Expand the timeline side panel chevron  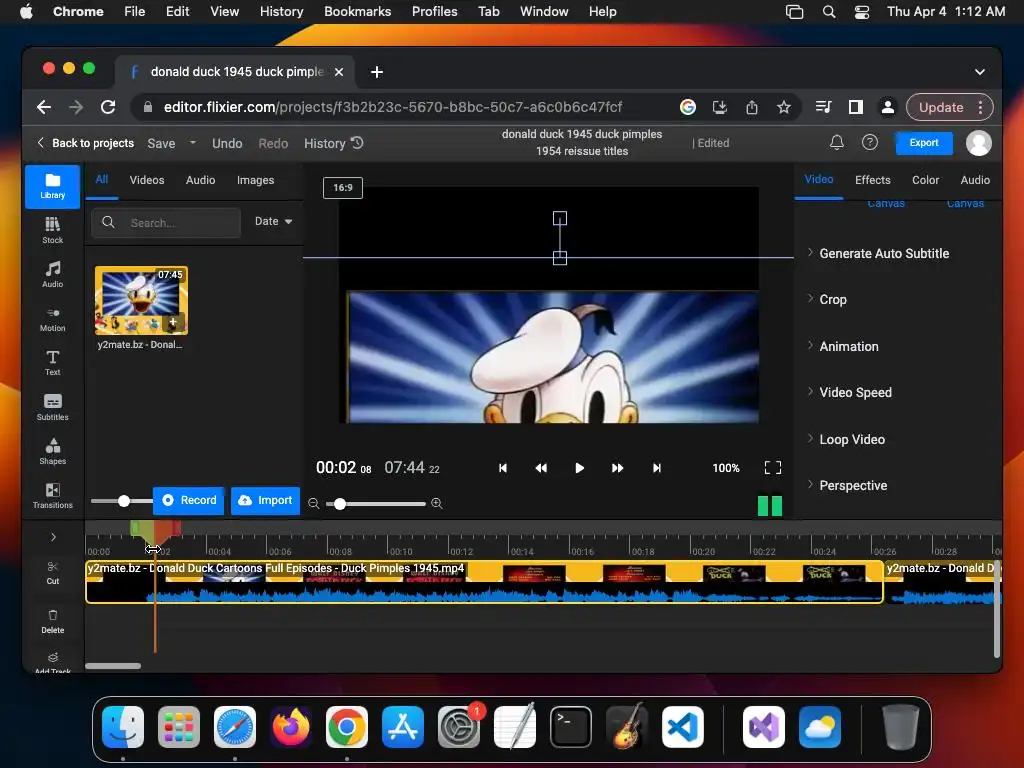[53, 537]
